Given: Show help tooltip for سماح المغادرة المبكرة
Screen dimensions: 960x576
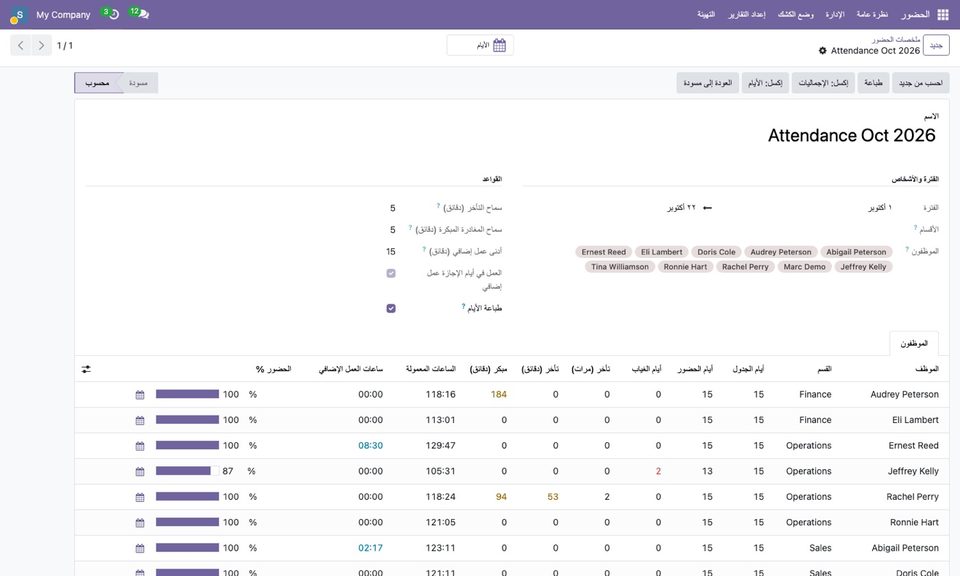Looking at the screenshot, I should click(410, 228).
